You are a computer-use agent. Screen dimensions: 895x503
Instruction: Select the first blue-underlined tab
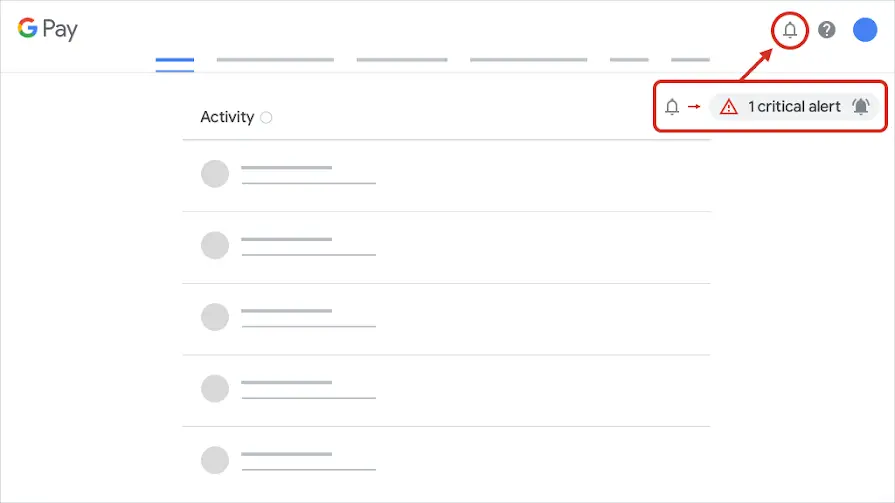175,60
